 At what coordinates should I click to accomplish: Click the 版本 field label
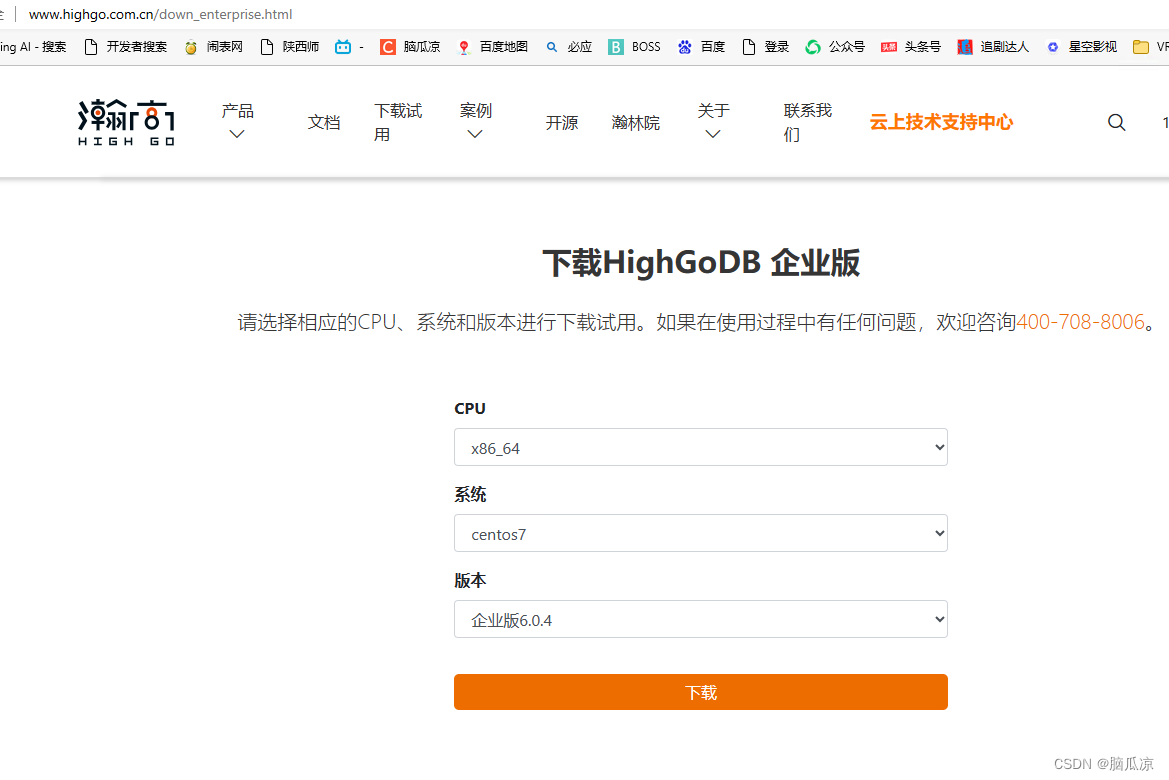click(x=470, y=580)
